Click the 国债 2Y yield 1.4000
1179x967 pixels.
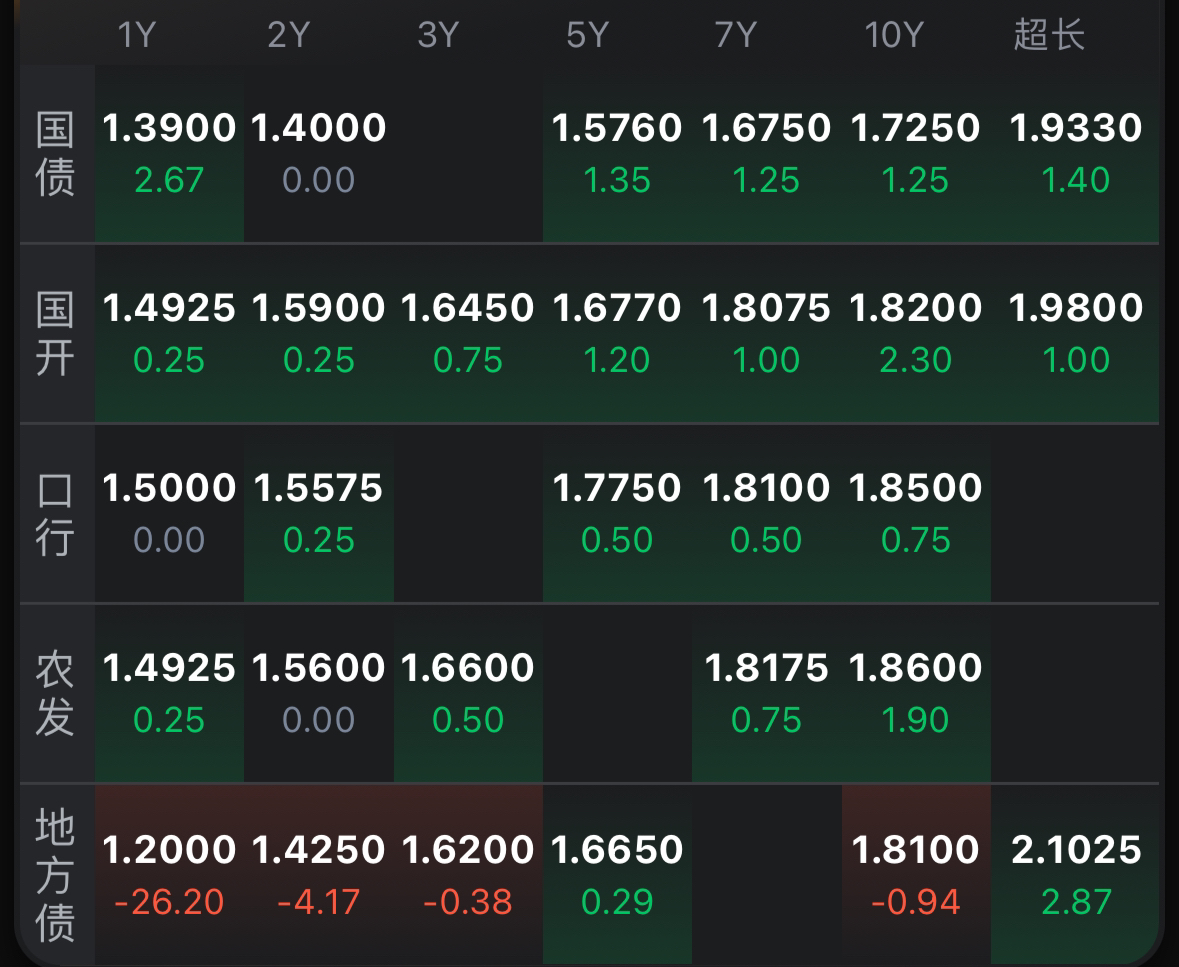(x=318, y=128)
